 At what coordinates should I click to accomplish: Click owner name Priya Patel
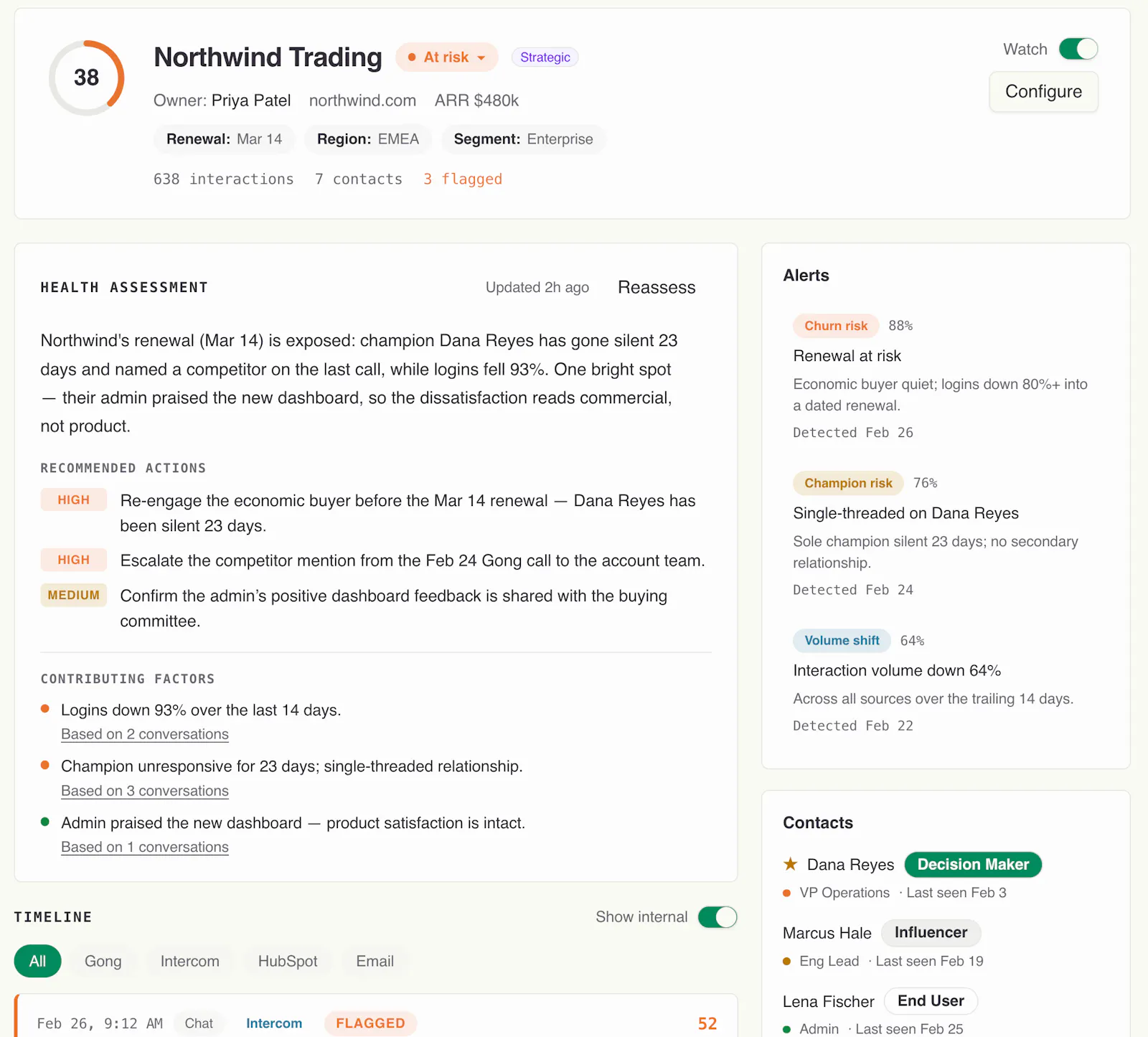(251, 100)
